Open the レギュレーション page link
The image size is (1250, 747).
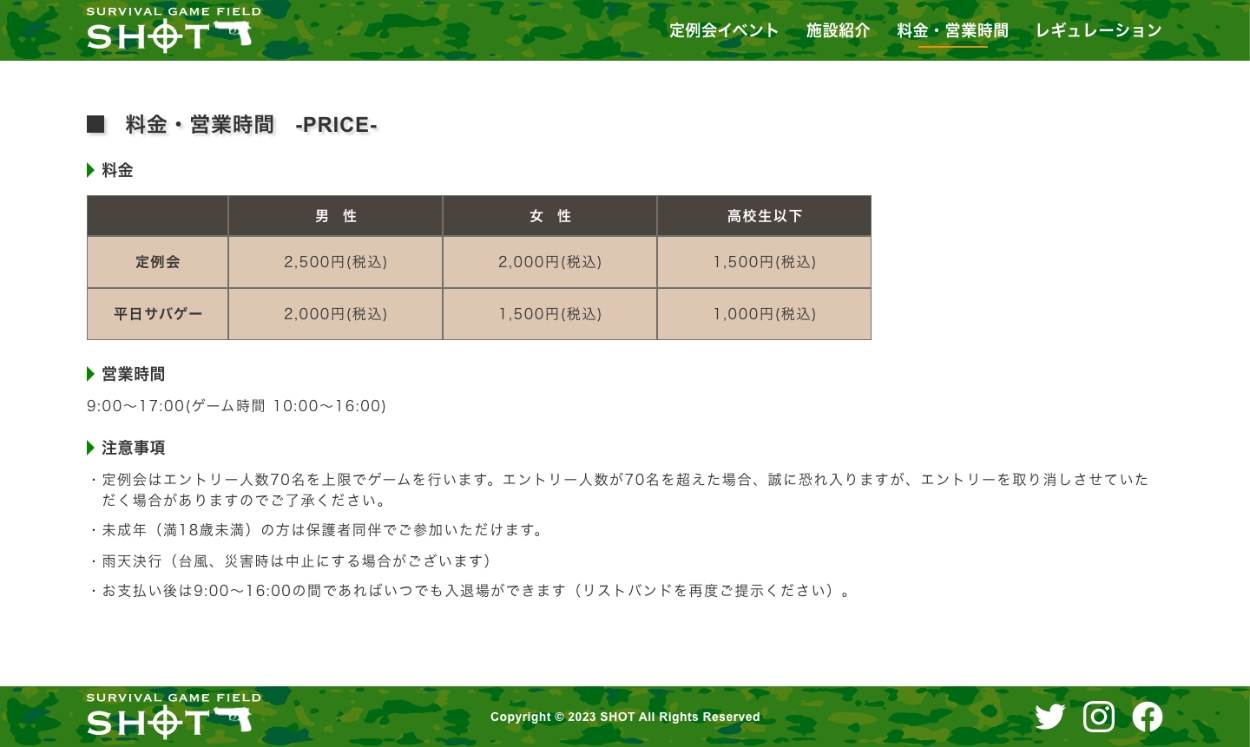pyautogui.click(x=1098, y=30)
